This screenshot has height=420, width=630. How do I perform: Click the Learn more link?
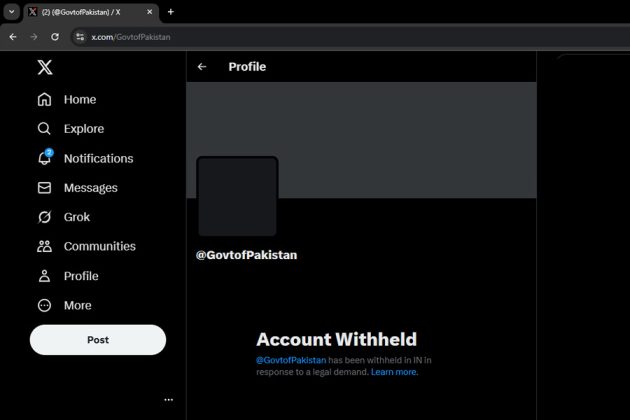pyautogui.click(x=393, y=372)
